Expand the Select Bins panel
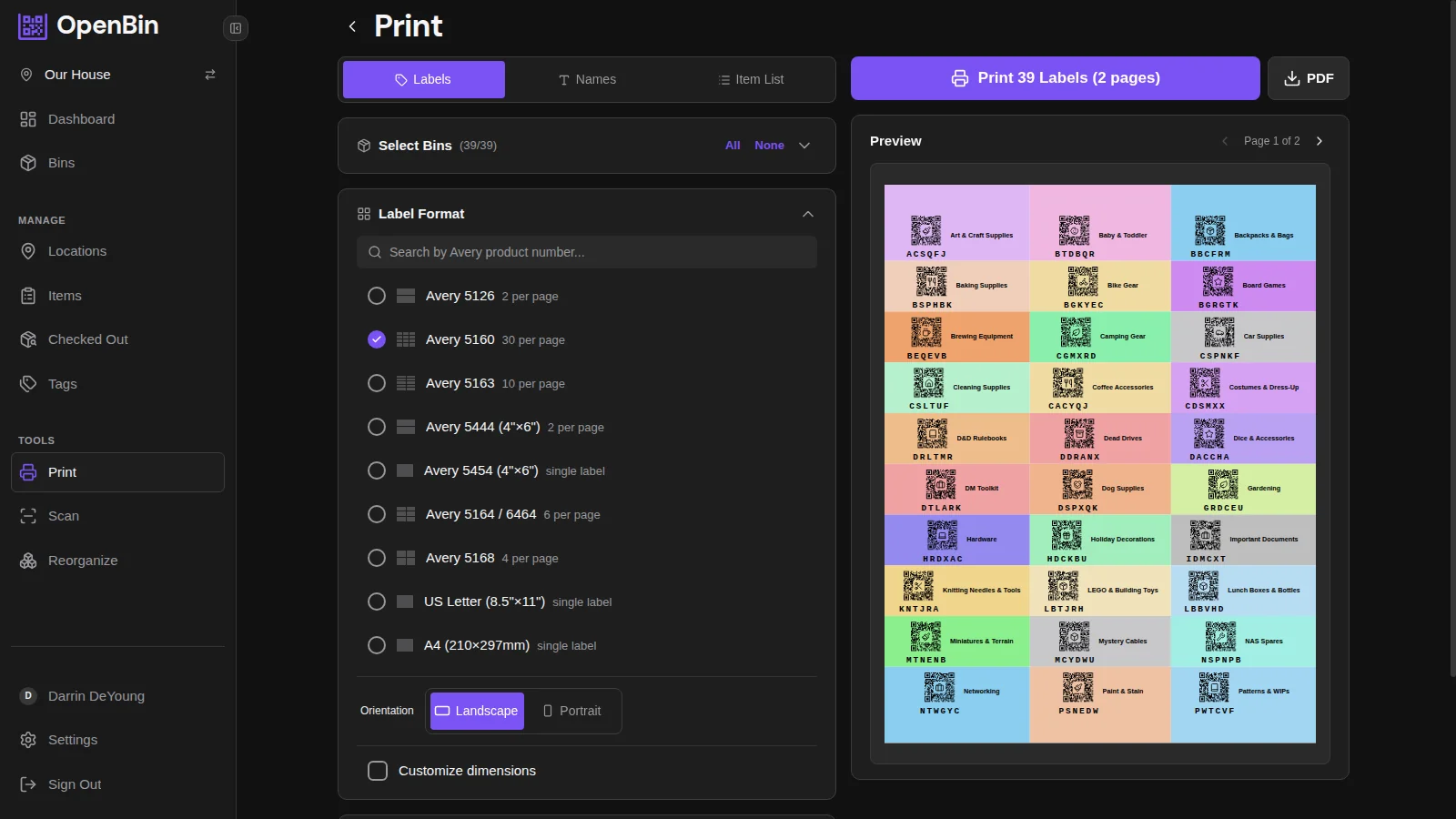Image resolution: width=1456 pixels, height=819 pixels. tap(804, 146)
